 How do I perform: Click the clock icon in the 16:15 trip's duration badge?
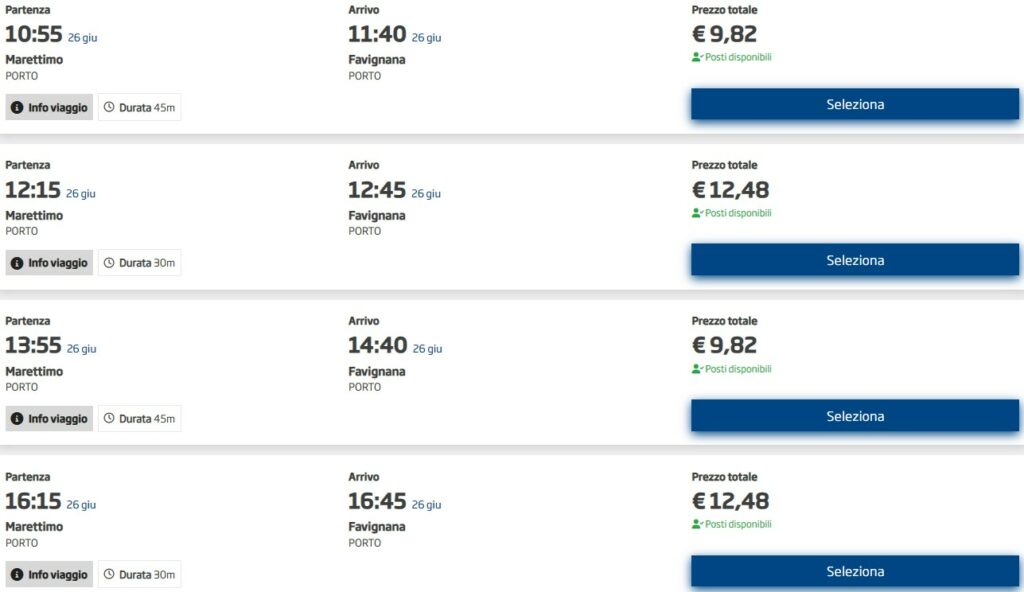click(109, 574)
